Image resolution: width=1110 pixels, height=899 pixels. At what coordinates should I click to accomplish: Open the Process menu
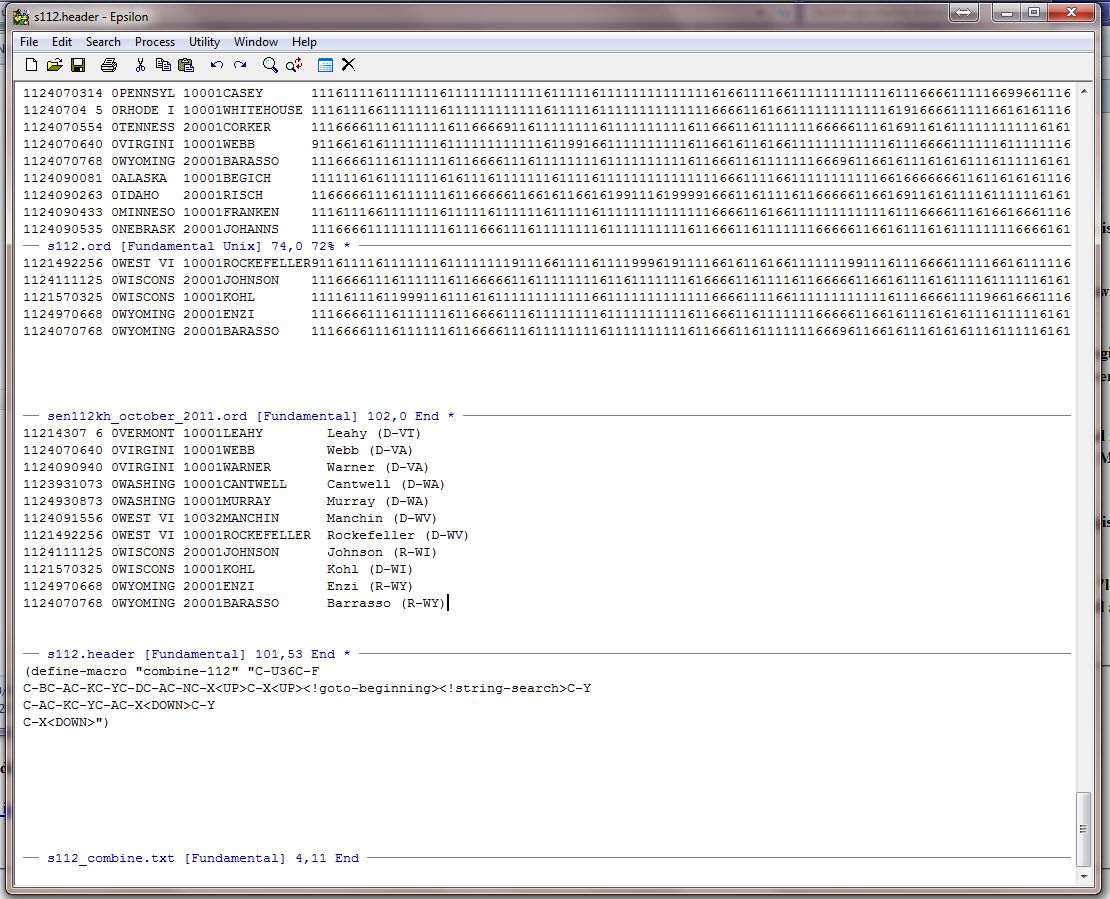click(155, 42)
